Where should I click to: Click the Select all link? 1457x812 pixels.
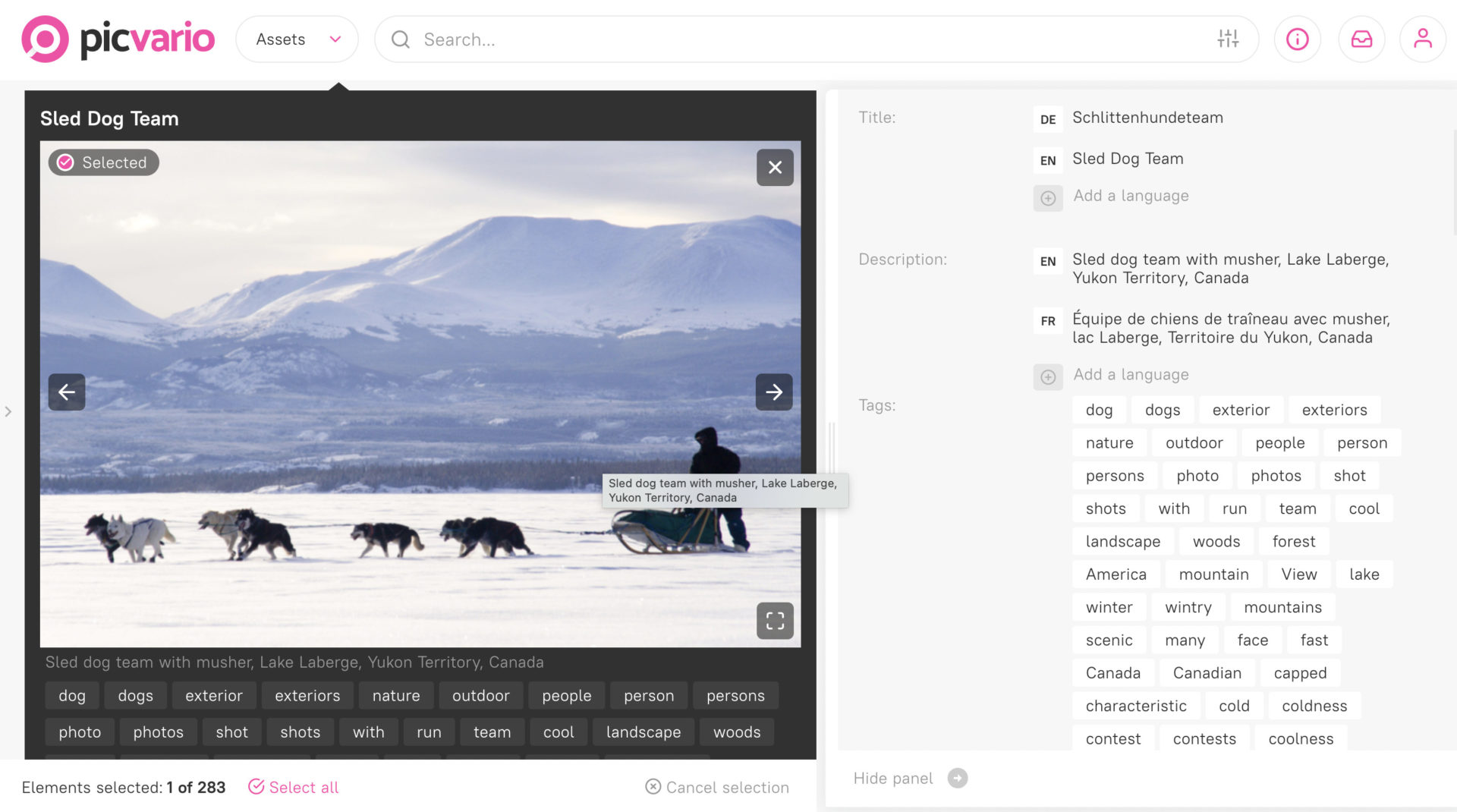pos(304,787)
